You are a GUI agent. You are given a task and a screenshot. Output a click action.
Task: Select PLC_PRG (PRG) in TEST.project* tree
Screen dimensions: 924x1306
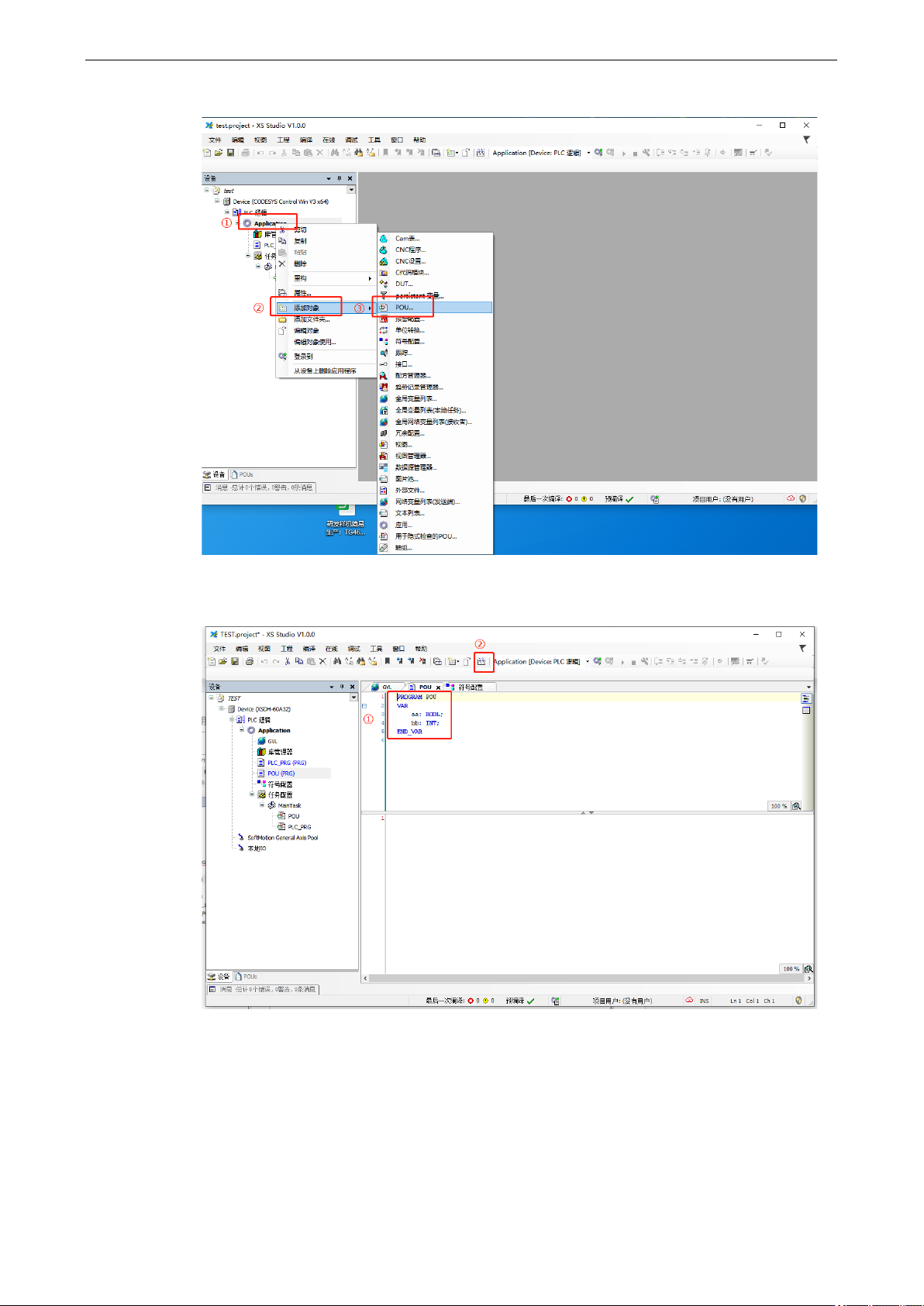click(287, 763)
